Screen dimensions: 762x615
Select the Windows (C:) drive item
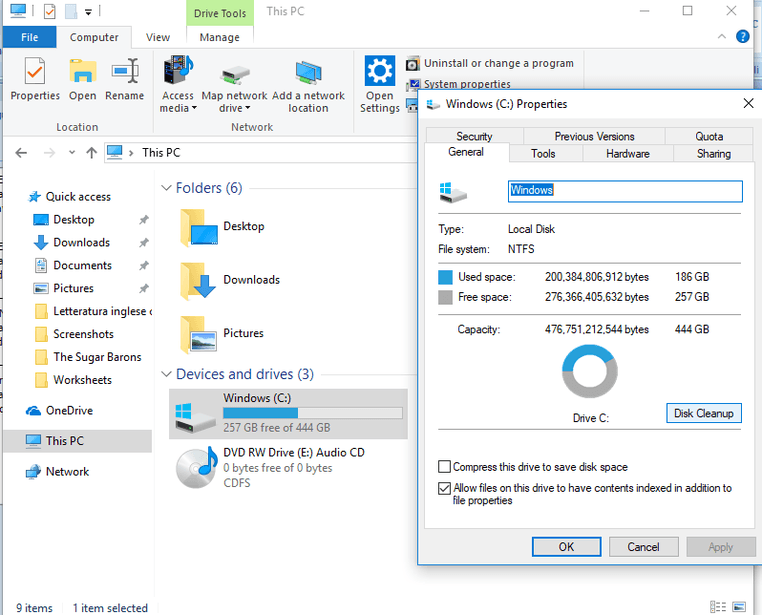click(288, 414)
